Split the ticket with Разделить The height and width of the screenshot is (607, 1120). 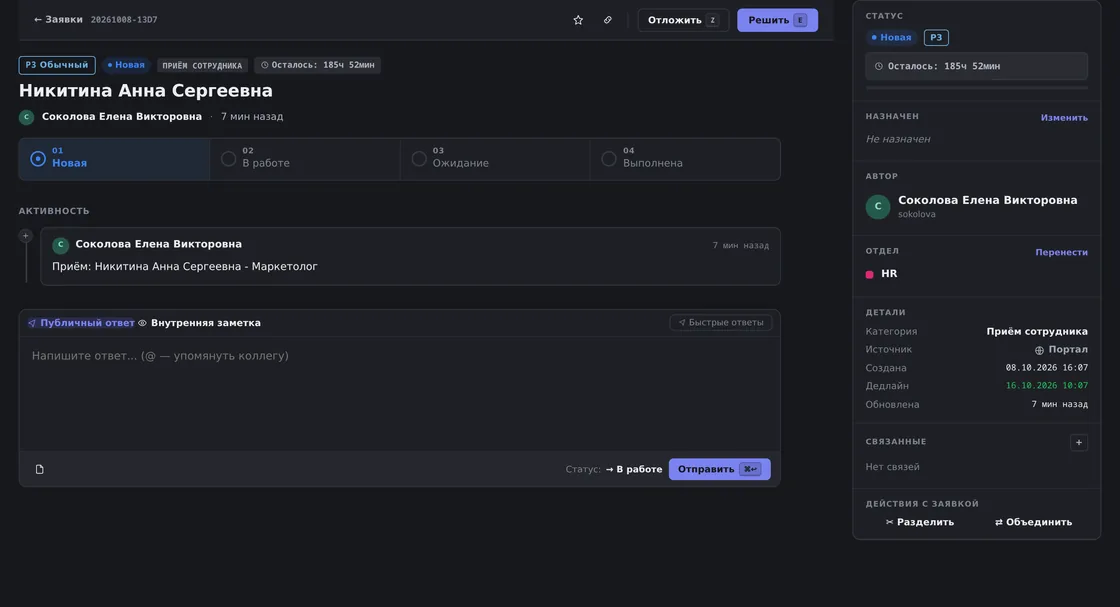(920, 522)
